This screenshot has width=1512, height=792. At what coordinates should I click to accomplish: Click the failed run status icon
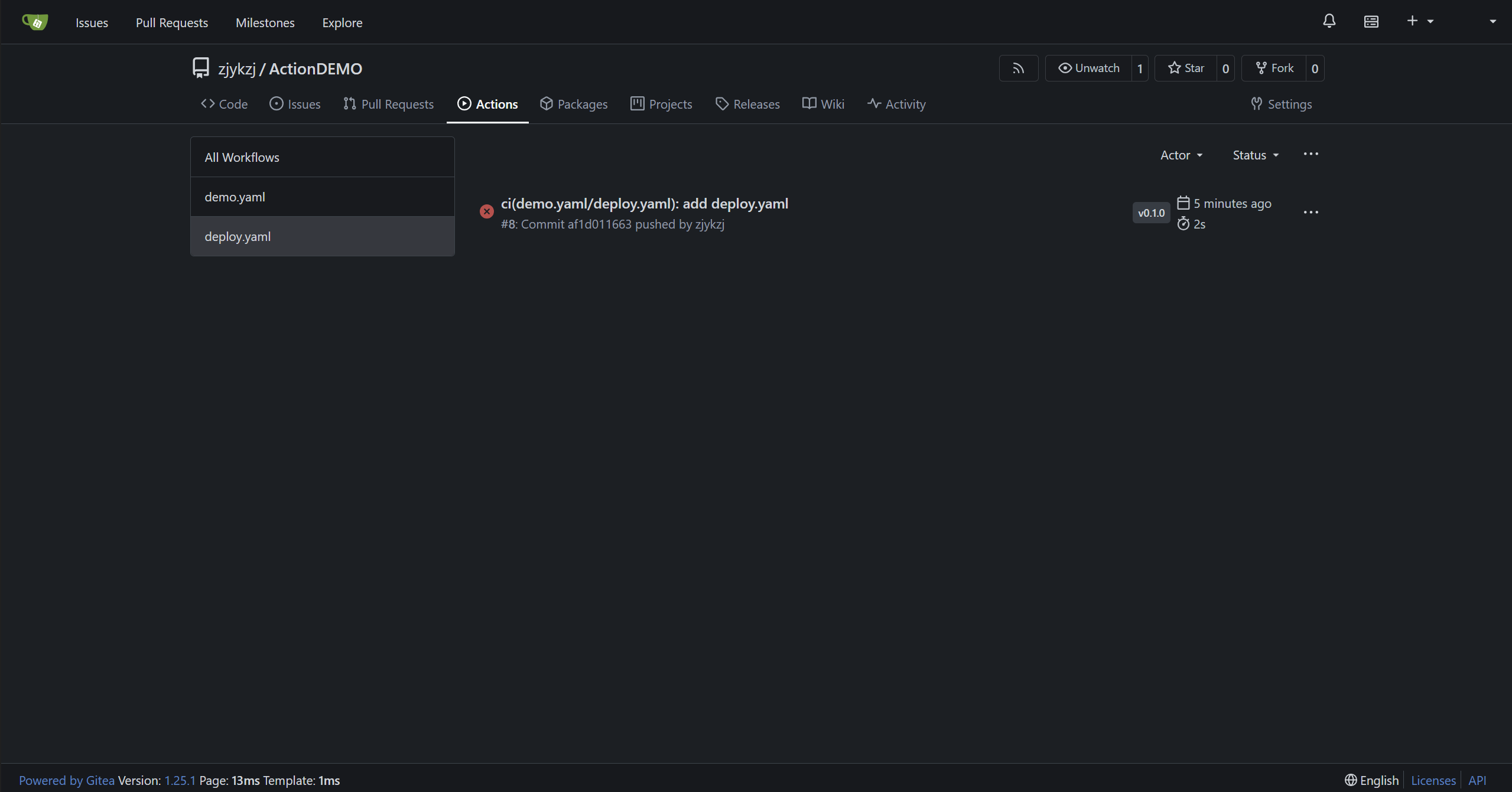coord(486,211)
